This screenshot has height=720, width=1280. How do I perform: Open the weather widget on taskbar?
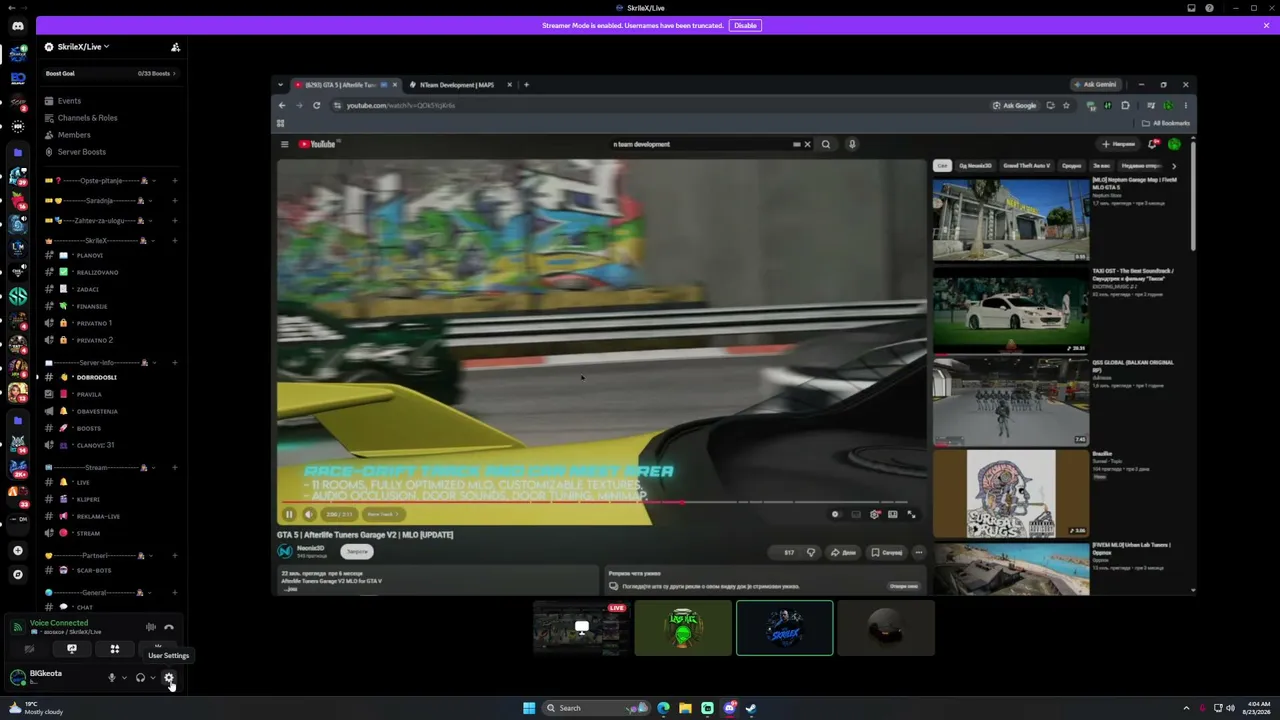click(x=36, y=708)
